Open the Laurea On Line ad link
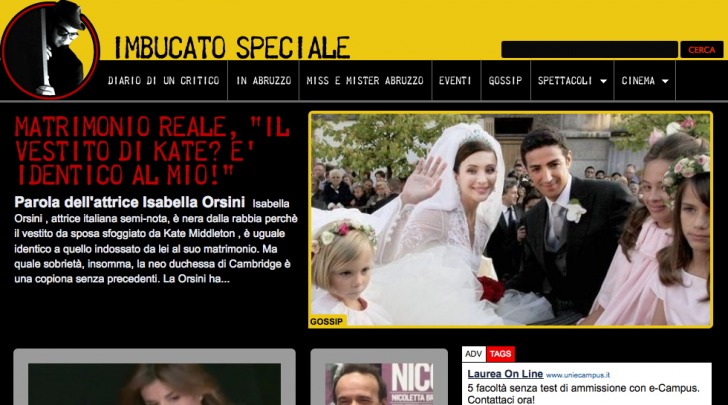Viewport: 728px width, 405px height. pos(505,374)
